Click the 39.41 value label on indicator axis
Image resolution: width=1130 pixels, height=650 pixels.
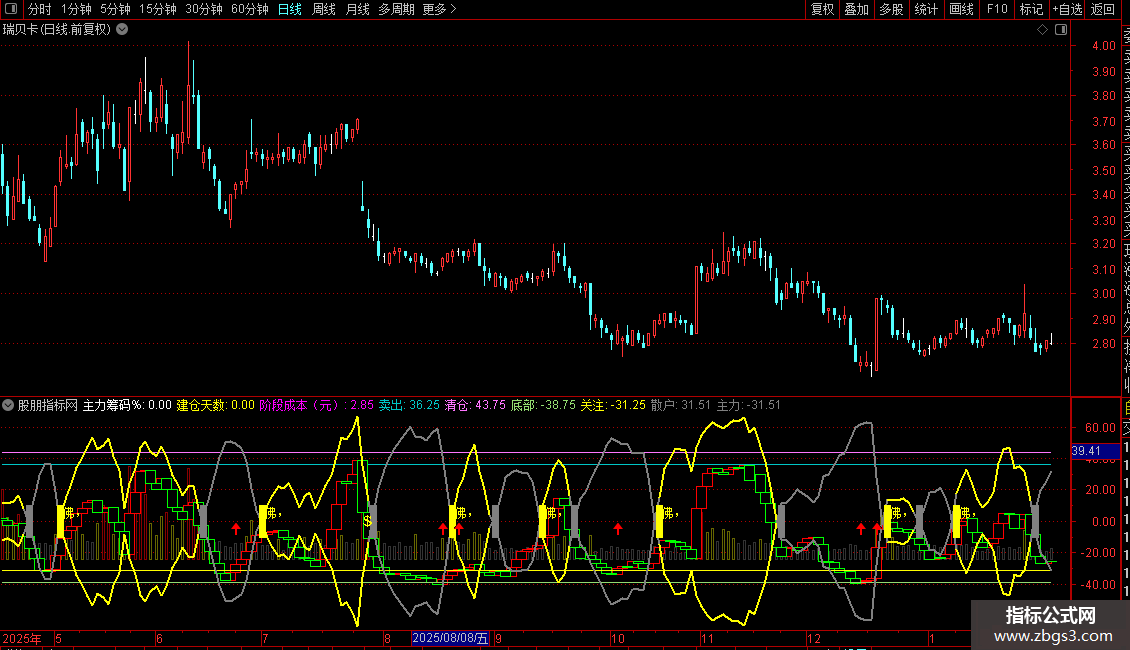pyautogui.click(x=1086, y=451)
